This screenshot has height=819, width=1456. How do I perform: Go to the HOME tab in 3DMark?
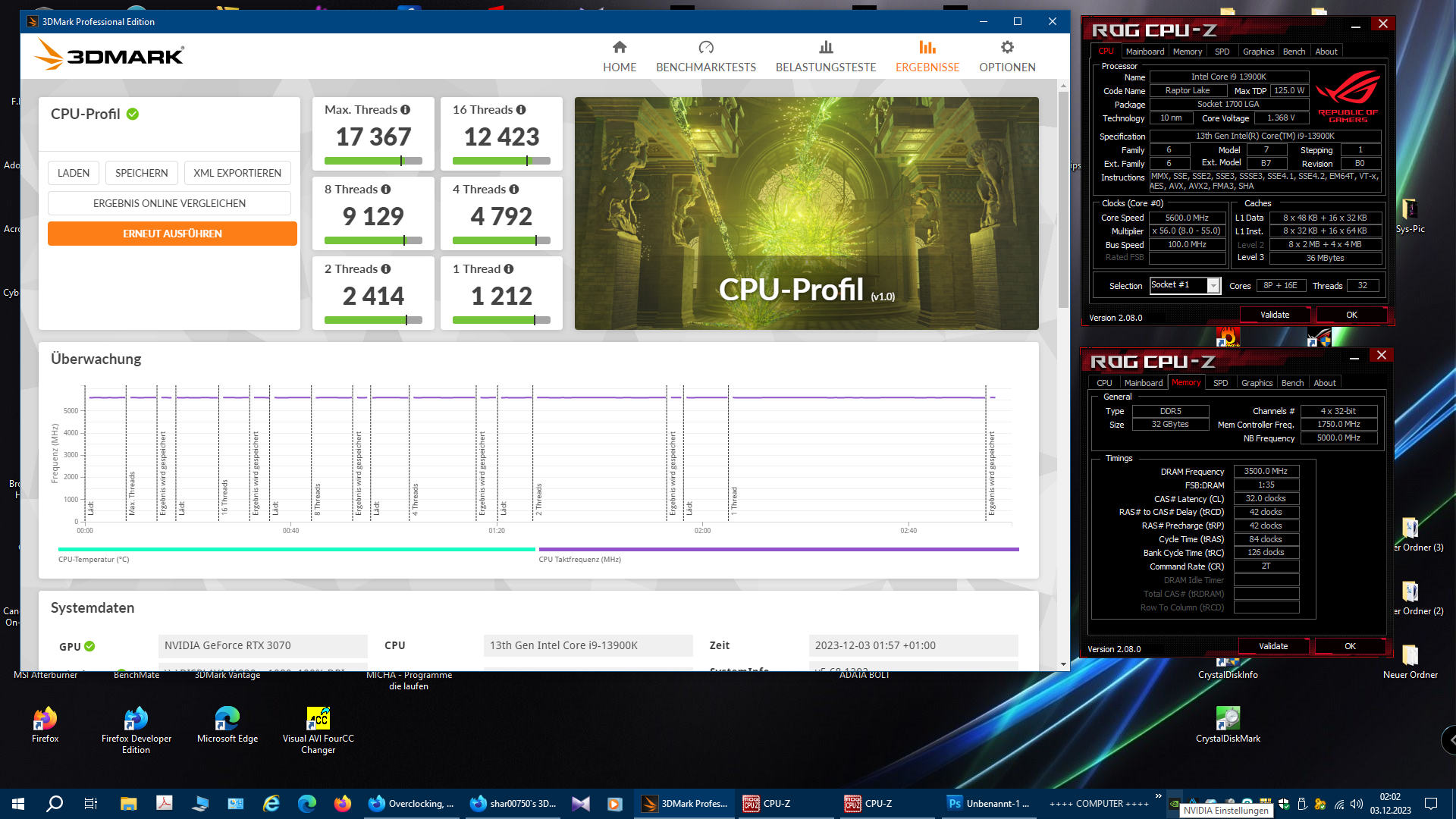coord(620,57)
